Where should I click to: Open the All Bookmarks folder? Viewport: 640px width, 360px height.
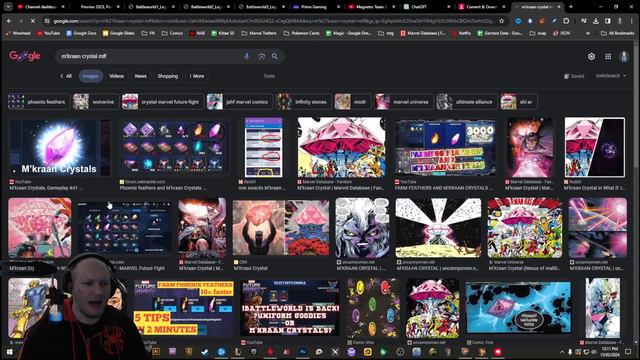click(x=618, y=33)
